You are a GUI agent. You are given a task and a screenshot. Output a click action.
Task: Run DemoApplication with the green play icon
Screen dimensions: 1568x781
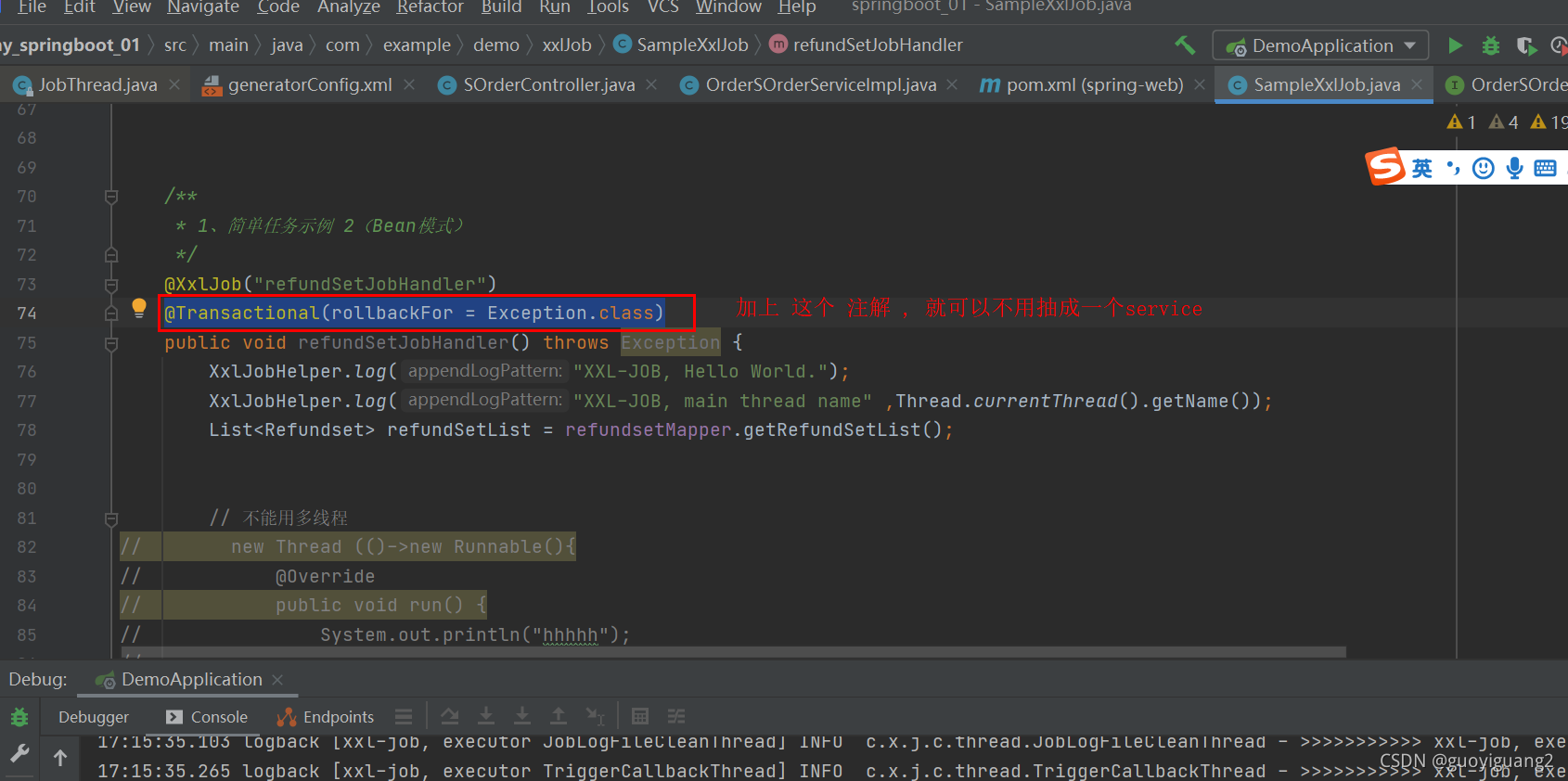click(x=1455, y=45)
